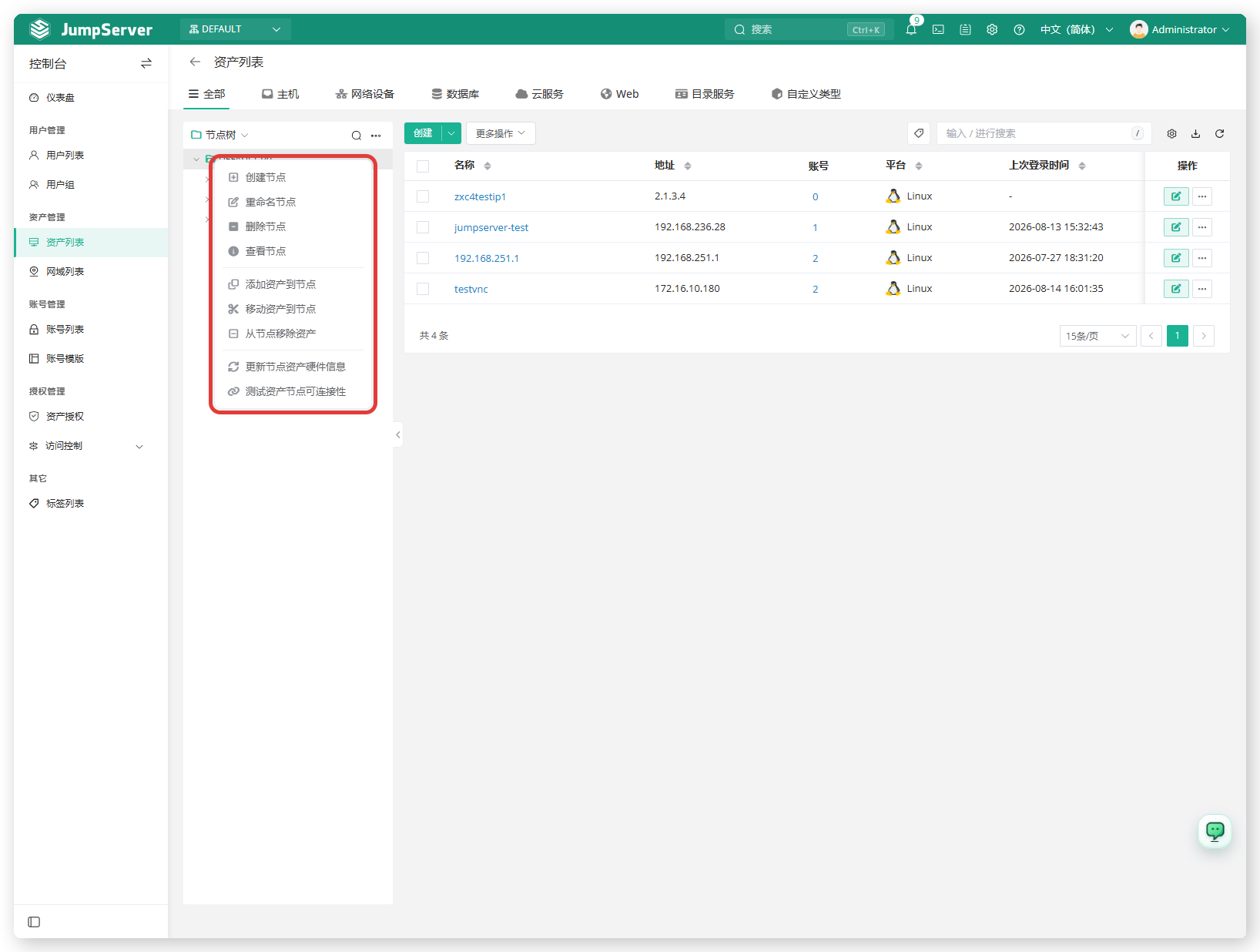Screen dimensions: 1260x952
Task: Open the 15条/页 page size selector
Action: (1097, 336)
